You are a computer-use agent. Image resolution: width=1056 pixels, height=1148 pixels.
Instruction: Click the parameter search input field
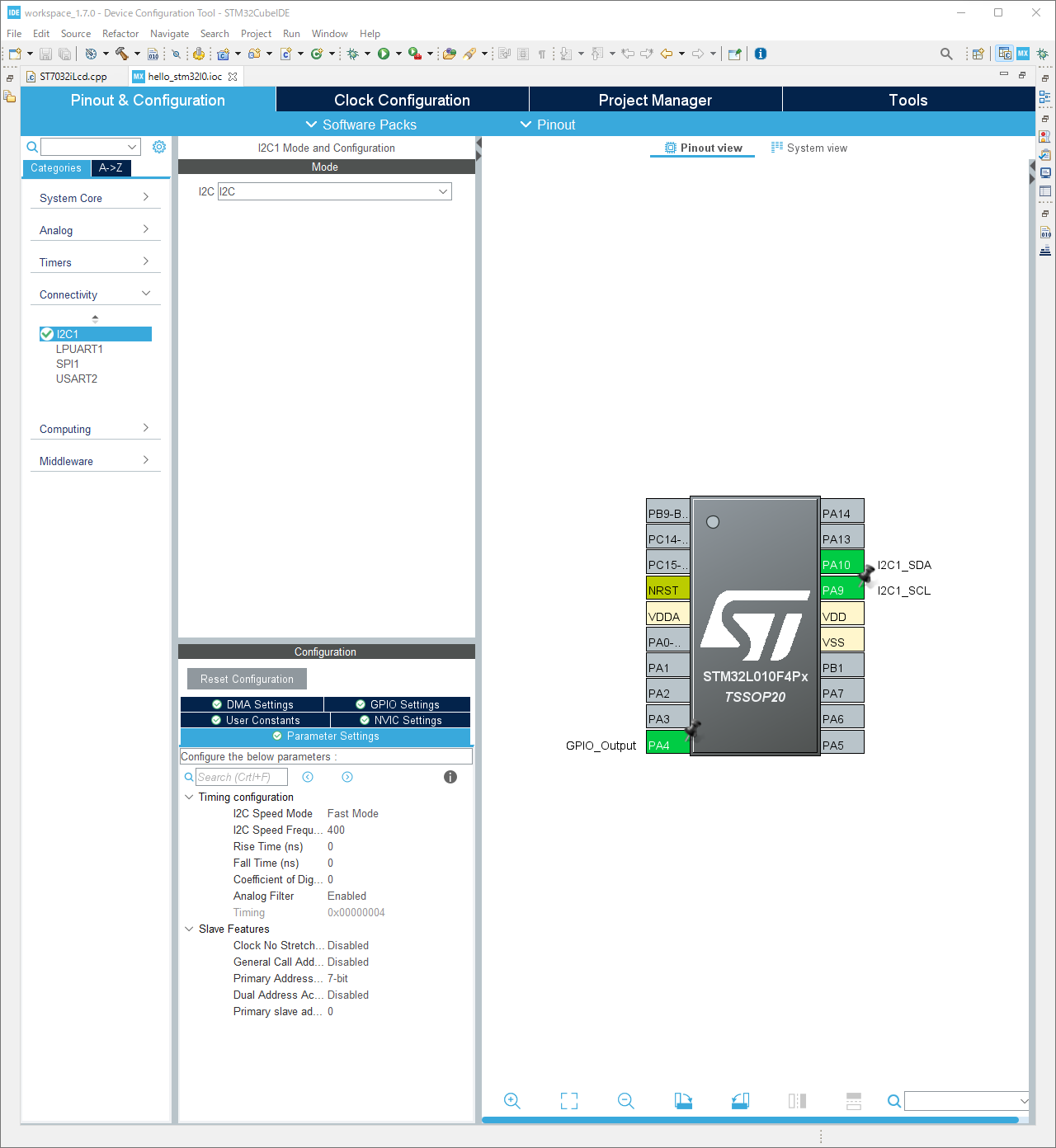(241, 777)
